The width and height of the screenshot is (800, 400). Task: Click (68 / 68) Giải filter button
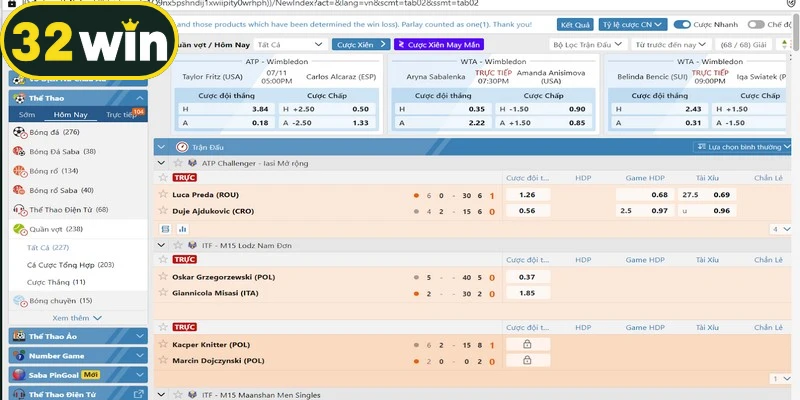pos(743,44)
